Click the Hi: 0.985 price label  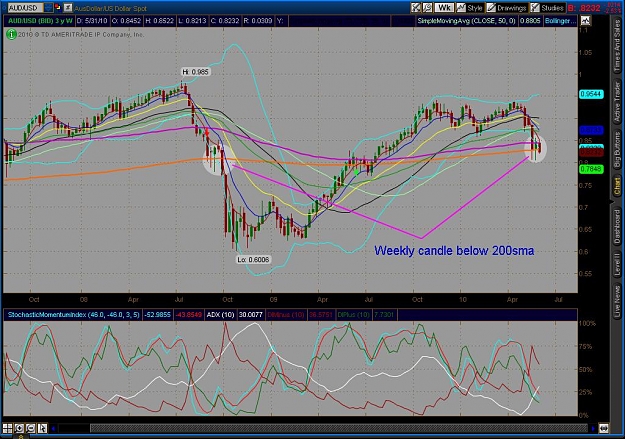(x=195, y=72)
